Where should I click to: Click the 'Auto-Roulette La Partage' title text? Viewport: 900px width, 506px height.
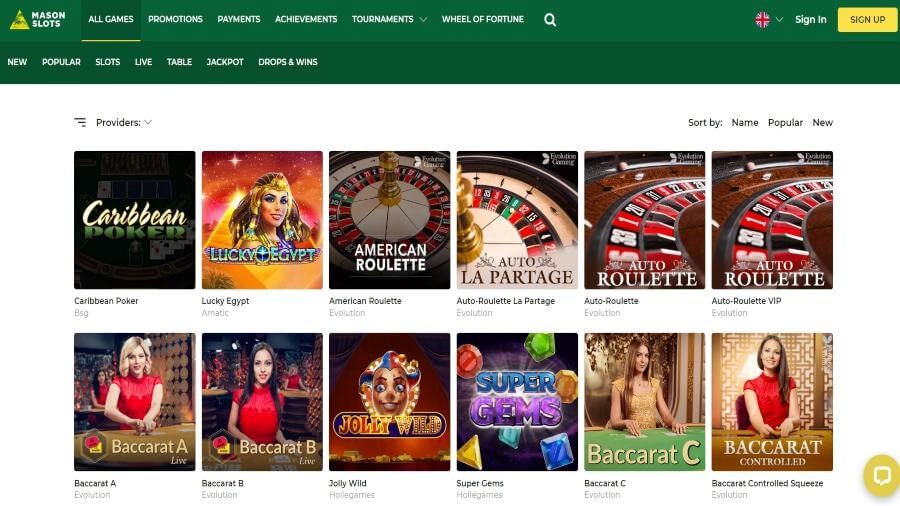[x=506, y=301]
